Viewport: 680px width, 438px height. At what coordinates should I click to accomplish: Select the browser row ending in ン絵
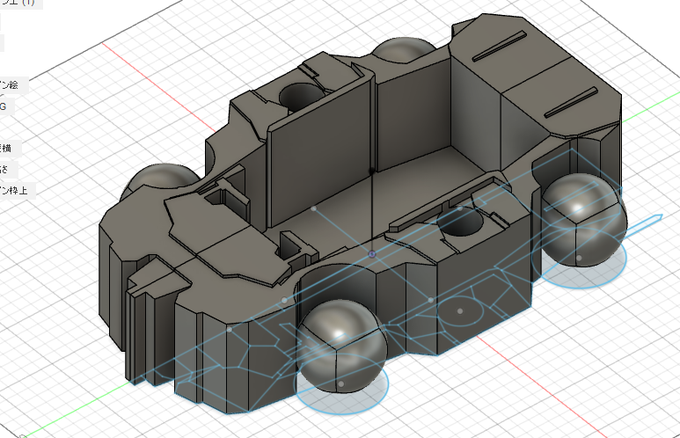[x=13, y=85]
